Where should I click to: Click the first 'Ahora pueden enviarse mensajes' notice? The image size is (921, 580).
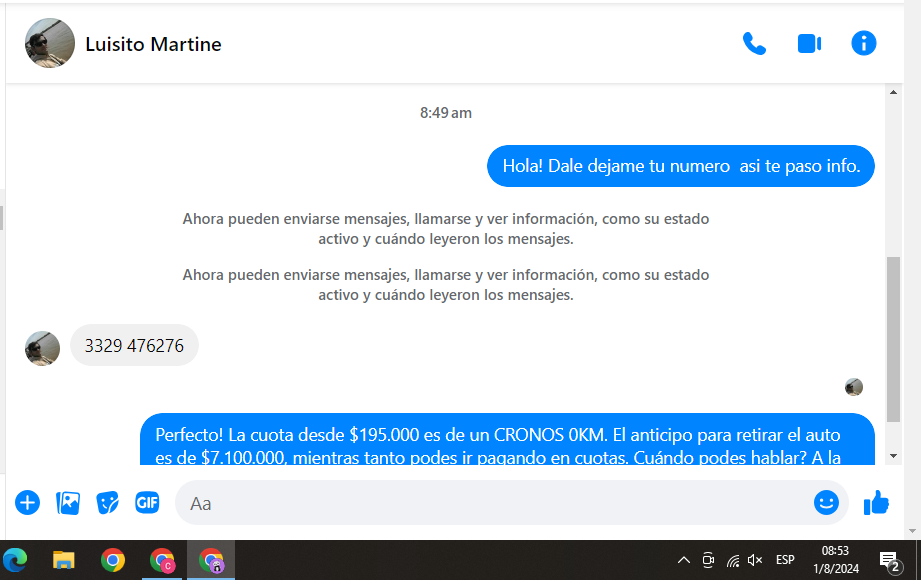[446, 229]
